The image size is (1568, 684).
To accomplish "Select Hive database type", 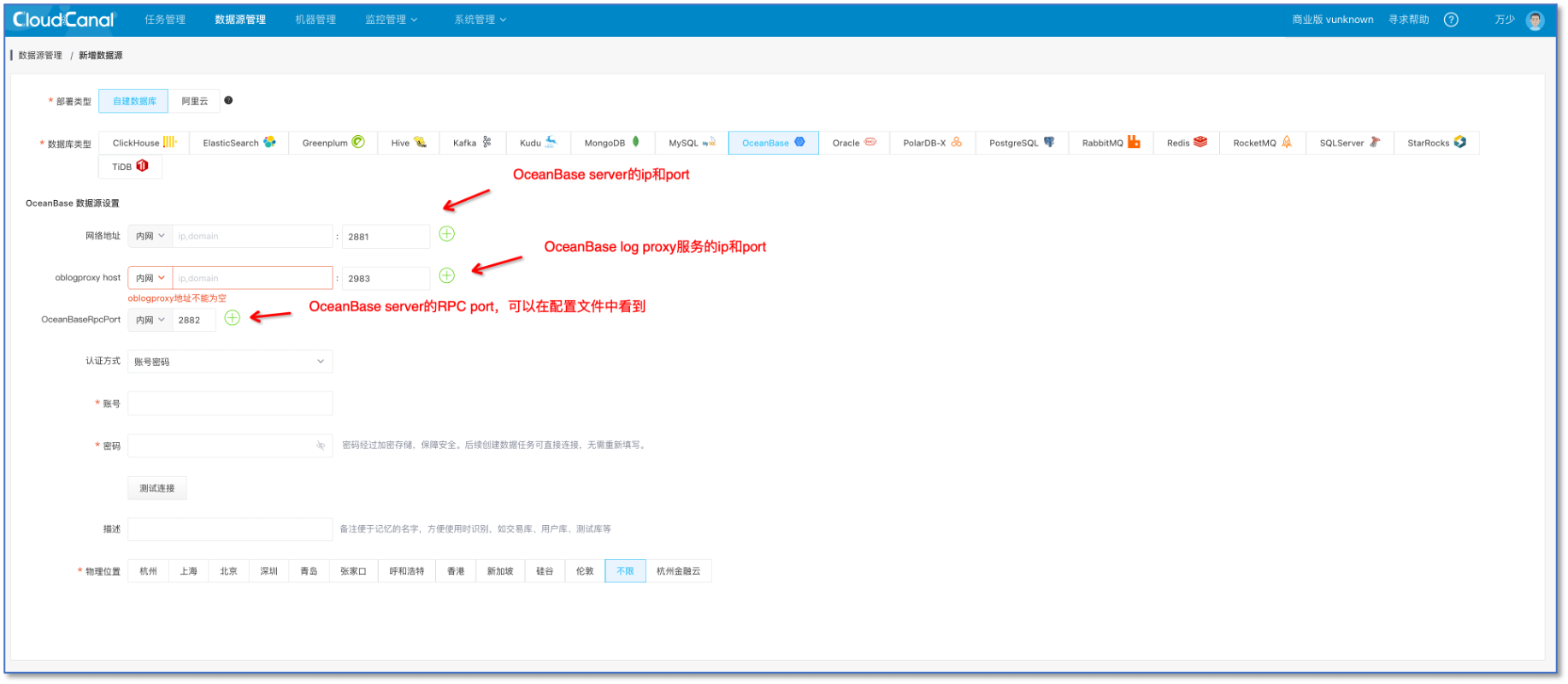I will pyautogui.click(x=409, y=143).
